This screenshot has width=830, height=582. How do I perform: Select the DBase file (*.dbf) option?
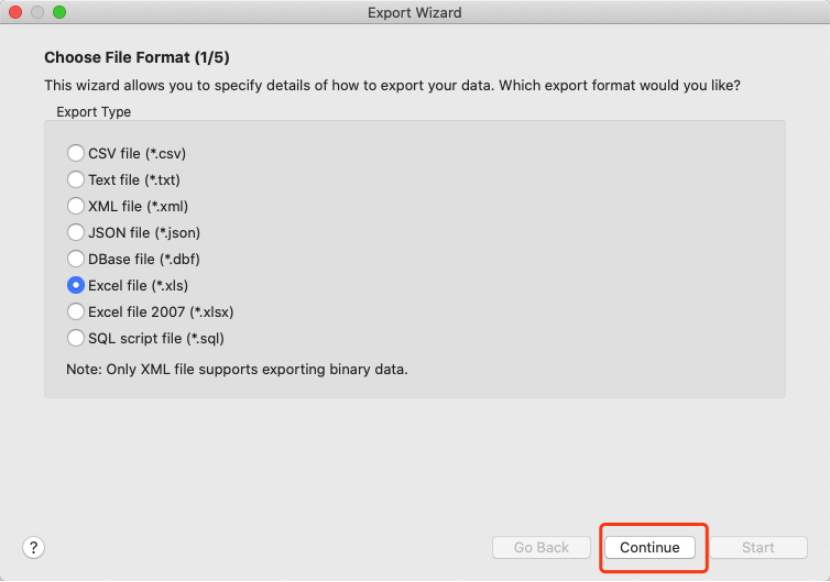click(76, 259)
